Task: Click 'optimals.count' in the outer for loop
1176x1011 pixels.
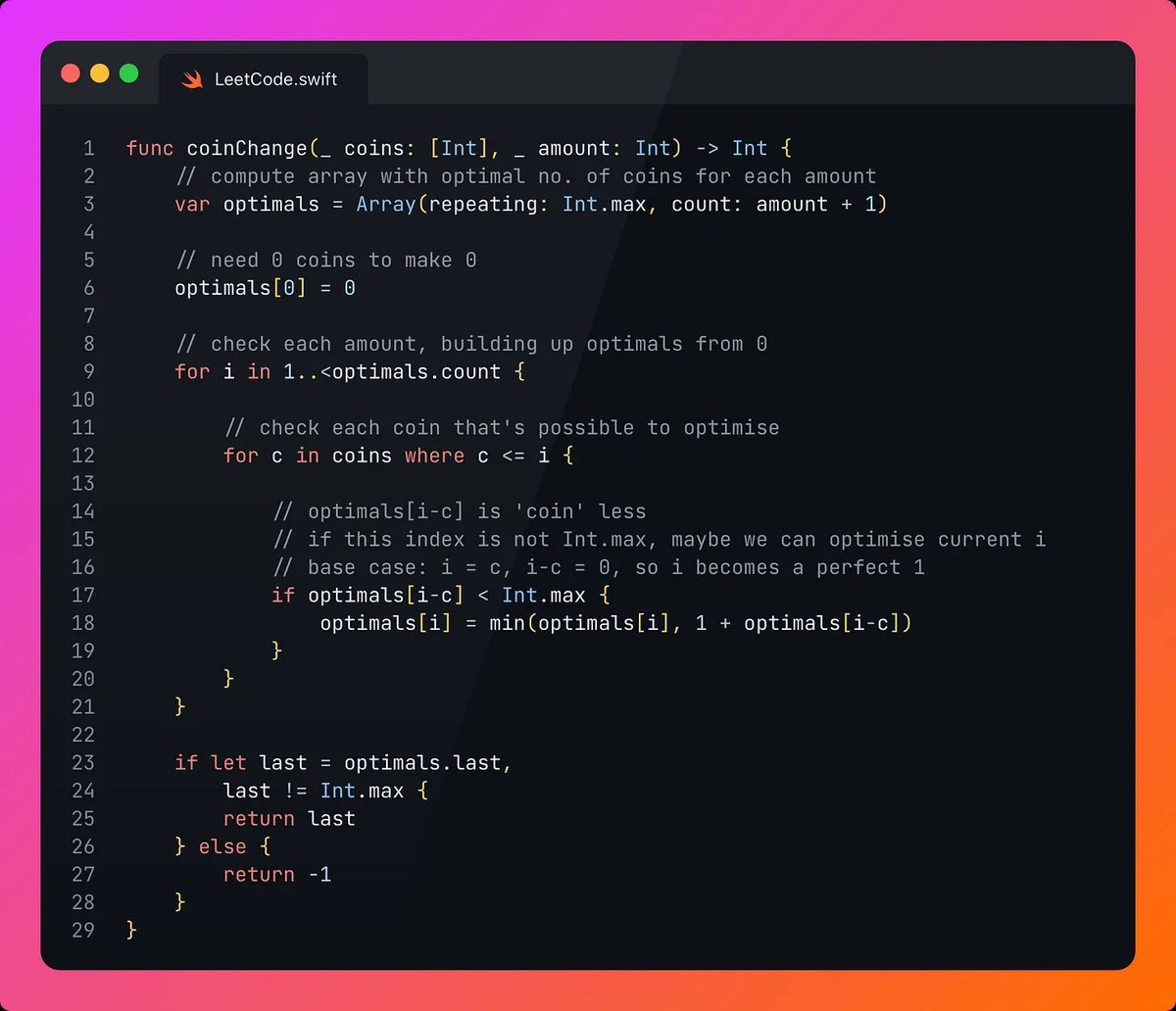Action: pos(416,371)
